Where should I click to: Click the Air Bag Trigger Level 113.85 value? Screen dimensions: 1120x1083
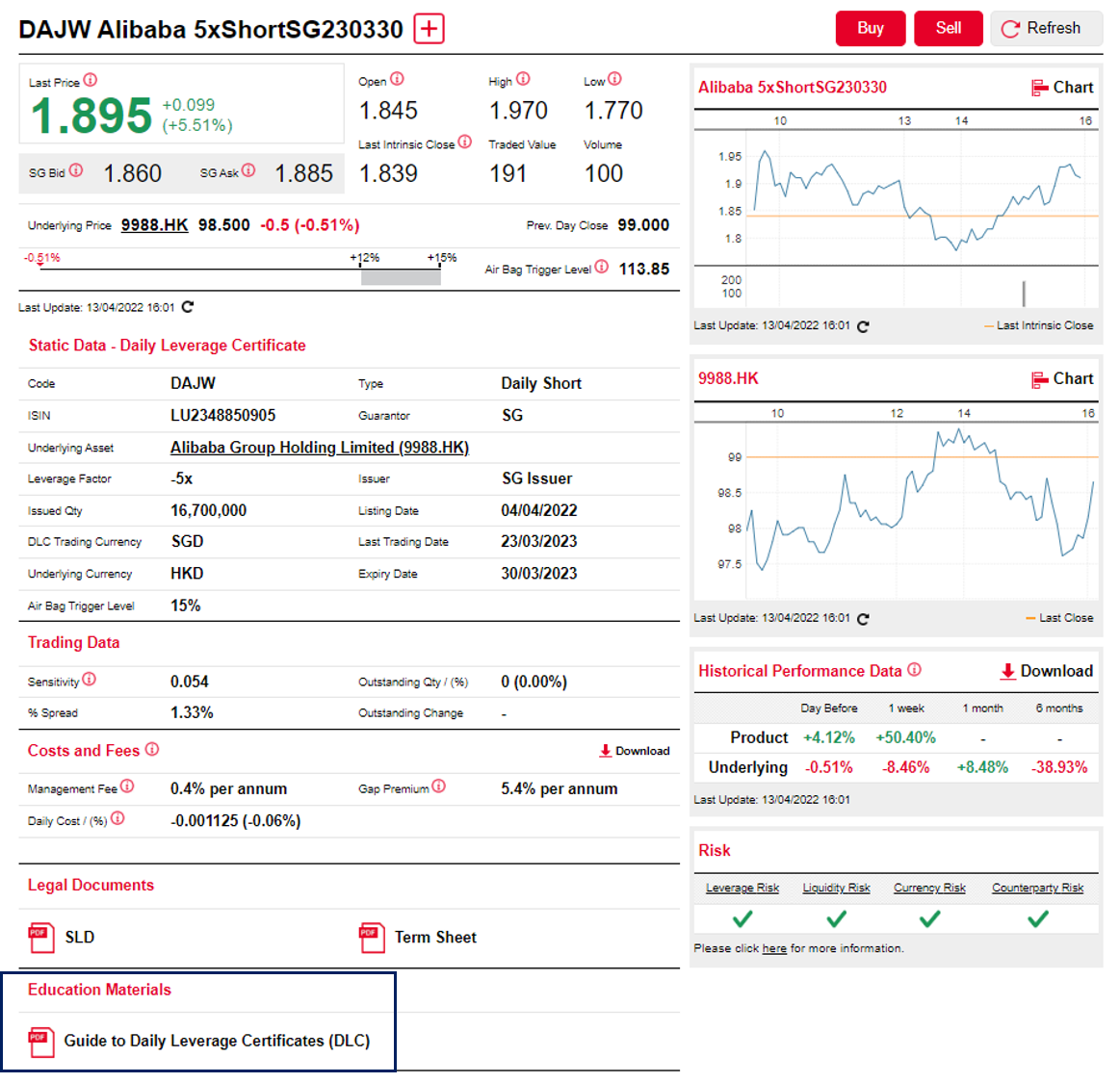coord(644,270)
